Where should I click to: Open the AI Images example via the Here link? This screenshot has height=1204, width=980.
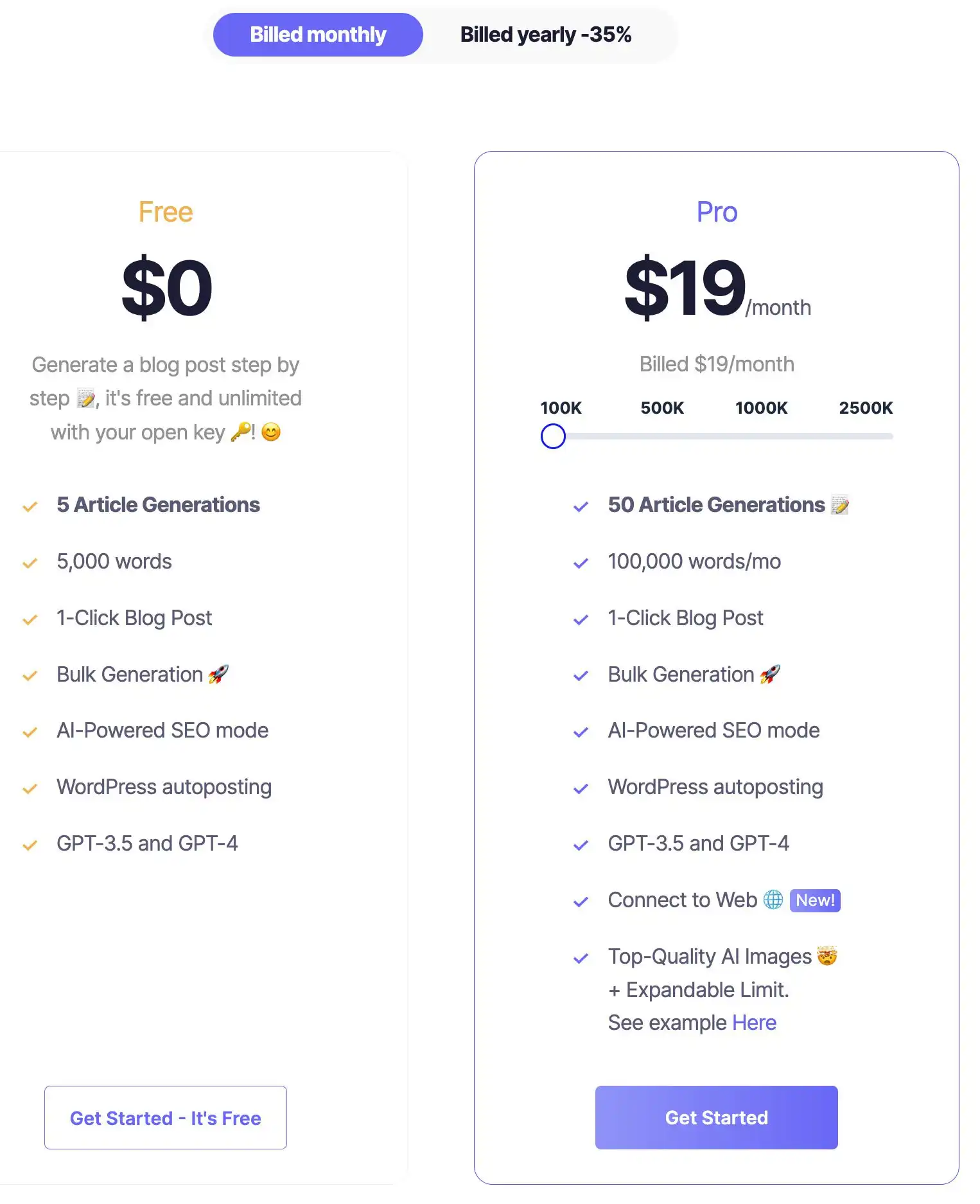pos(754,1022)
